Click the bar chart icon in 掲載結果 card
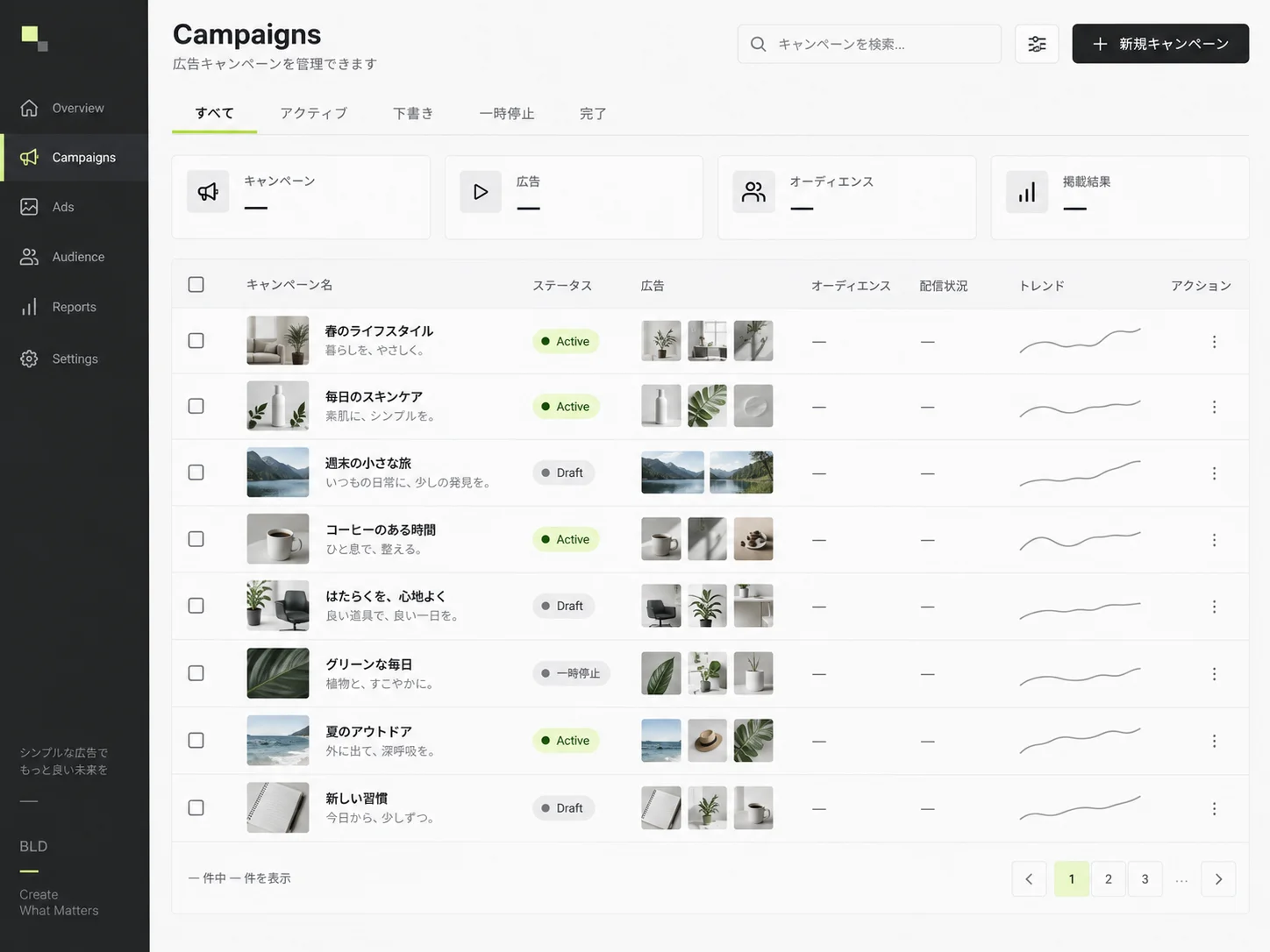The width and height of the screenshot is (1270, 952). click(1027, 192)
